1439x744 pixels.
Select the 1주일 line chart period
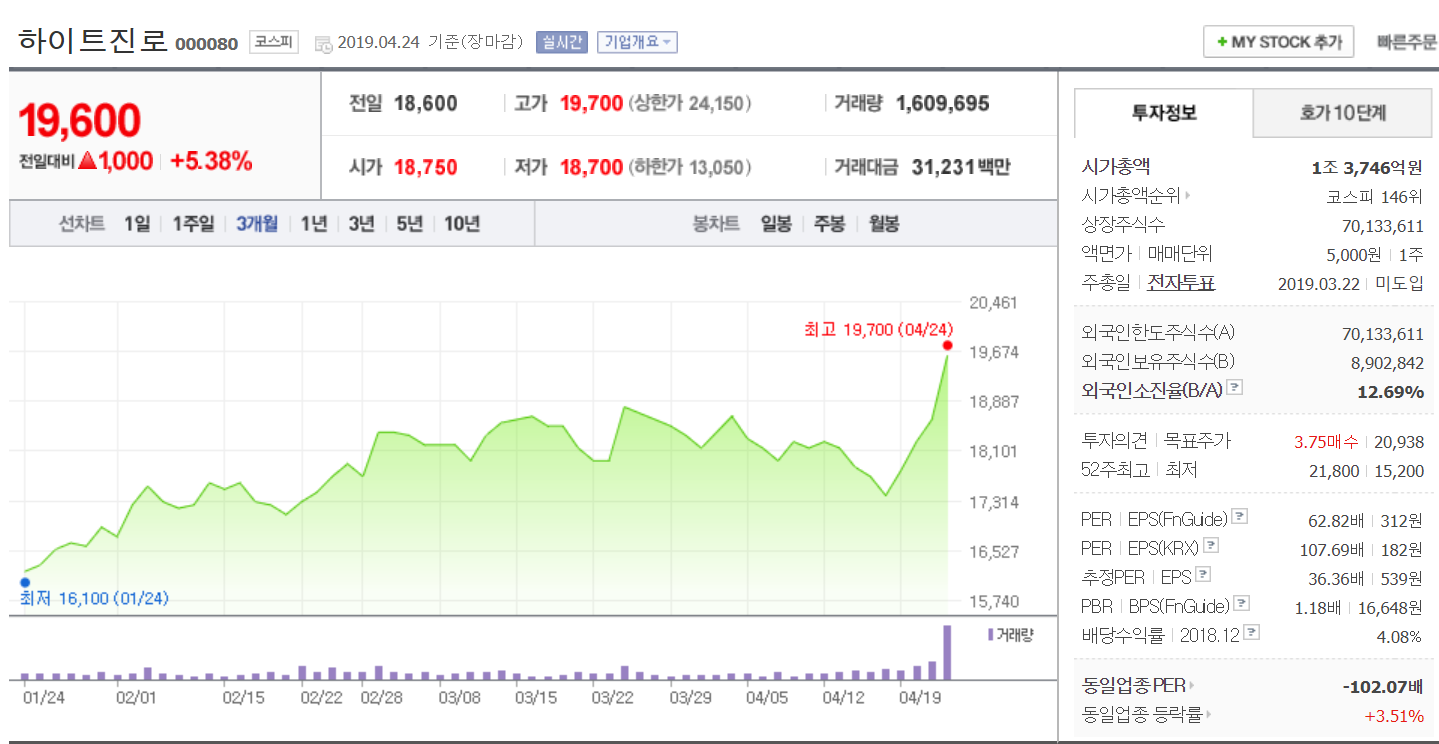(x=193, y=224)
